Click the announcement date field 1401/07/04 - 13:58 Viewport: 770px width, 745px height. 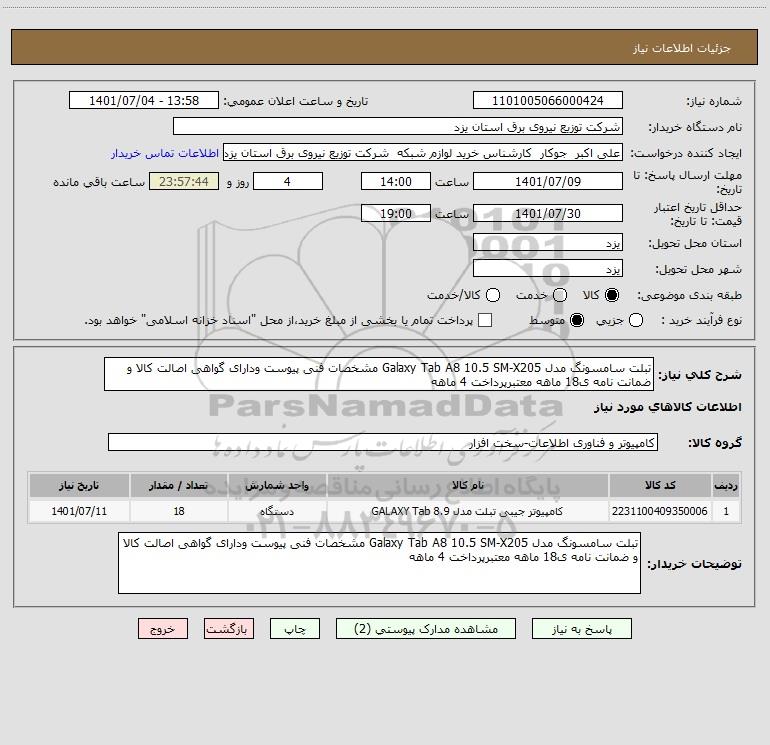[144, 100]
